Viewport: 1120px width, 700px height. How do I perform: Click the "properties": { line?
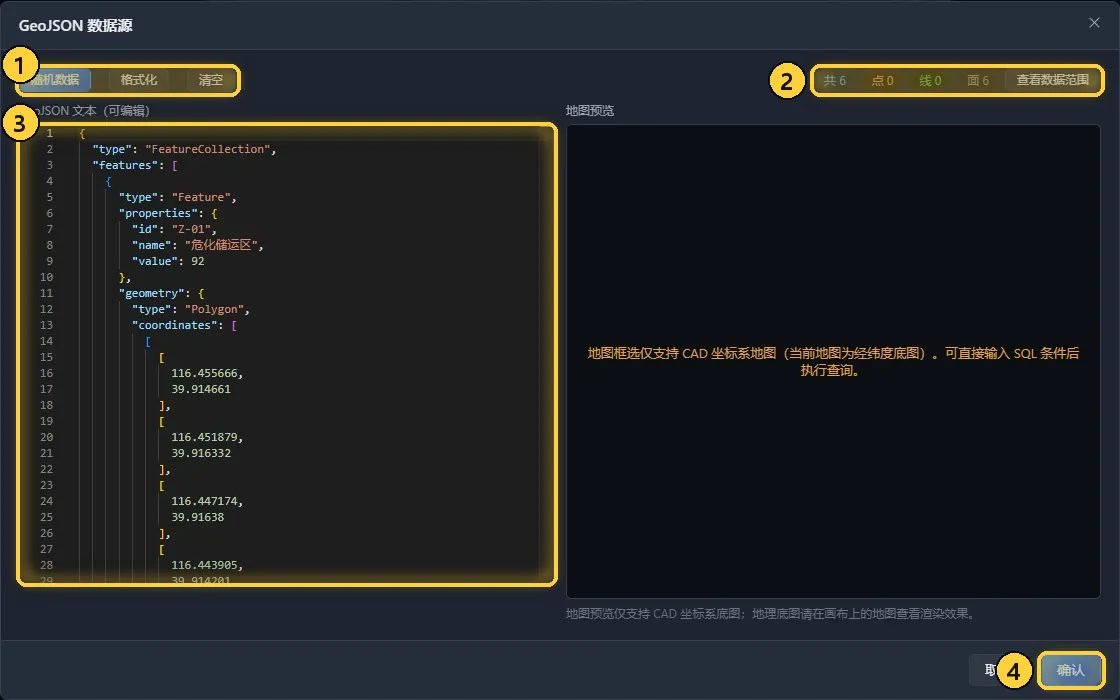tap(168, 213)
